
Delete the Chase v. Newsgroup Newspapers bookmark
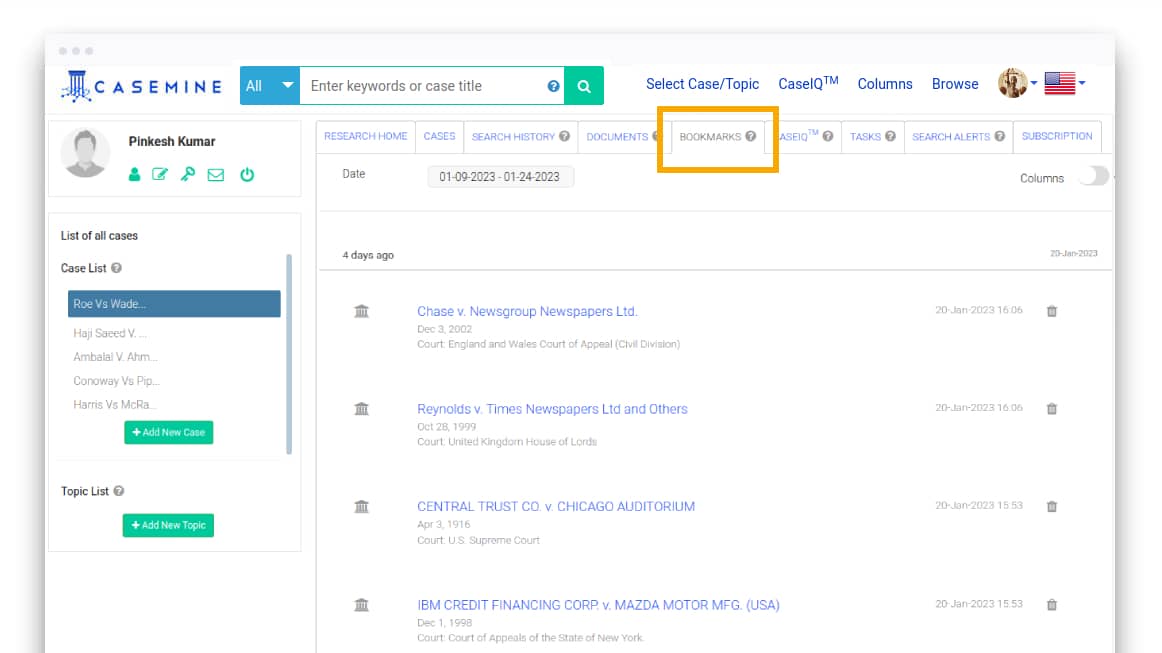coord(1051,311)
